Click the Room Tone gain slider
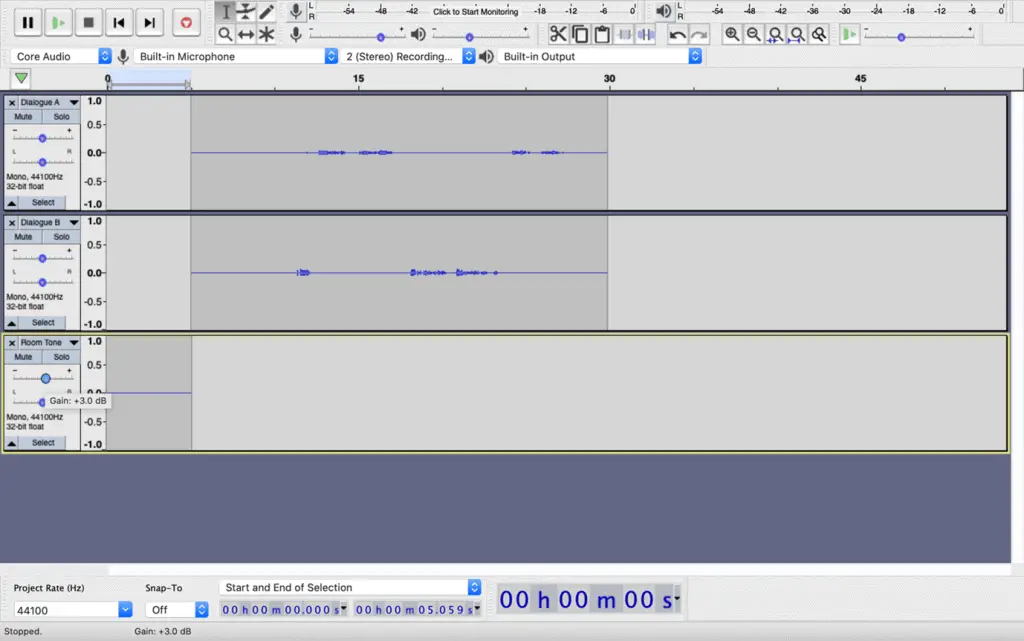This screenshot has width=1024, height=641. point(45,379)
